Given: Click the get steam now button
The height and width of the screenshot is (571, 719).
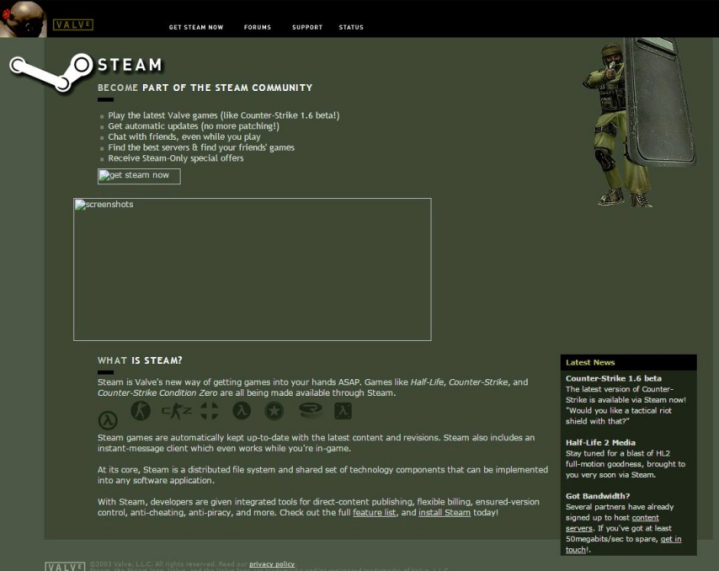Looking at the screenshot, I should 139,176.
